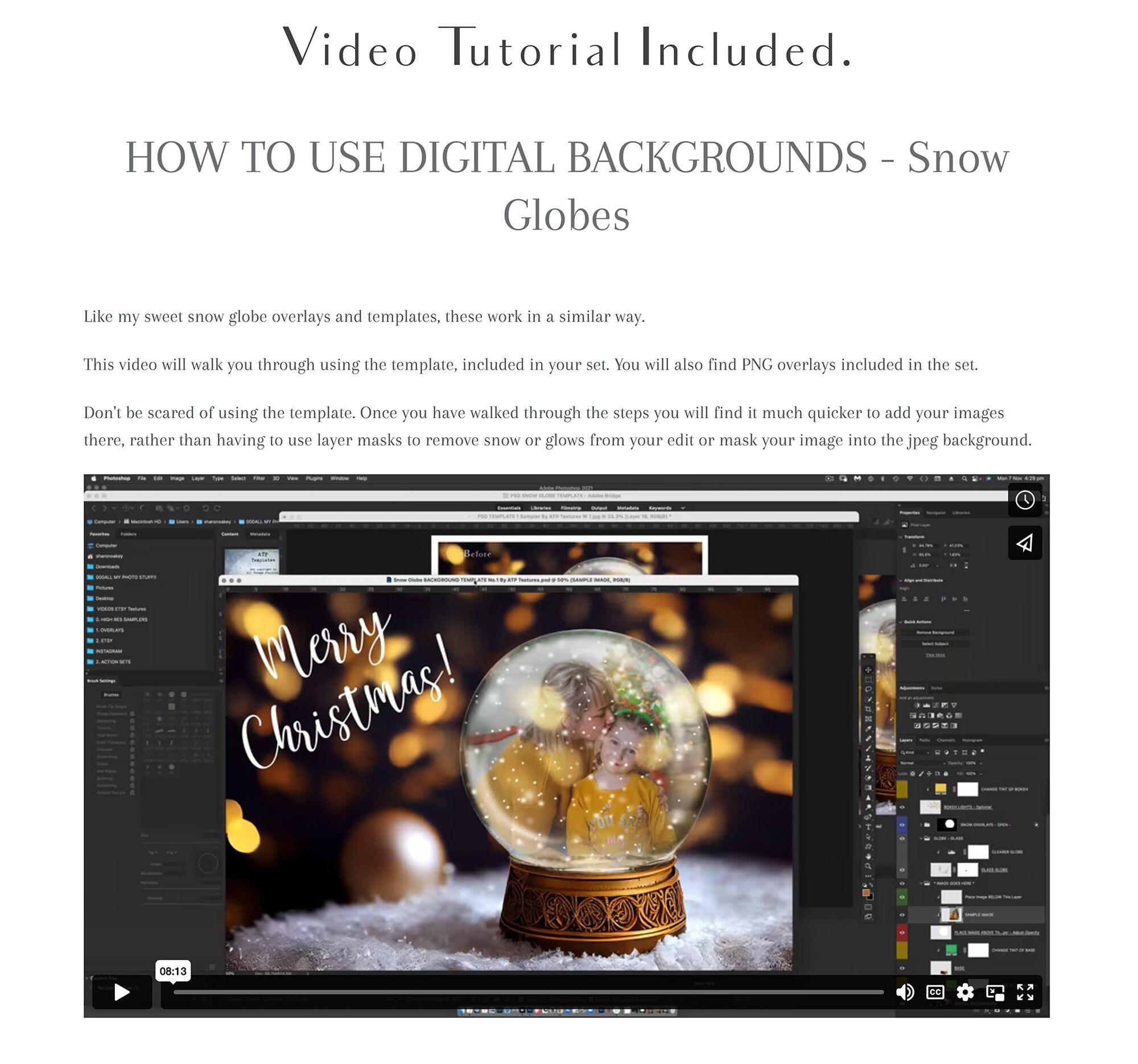This screenshot has height=1064, width=1138.
Task: Select the Crop tool
Action: [868, 709]
